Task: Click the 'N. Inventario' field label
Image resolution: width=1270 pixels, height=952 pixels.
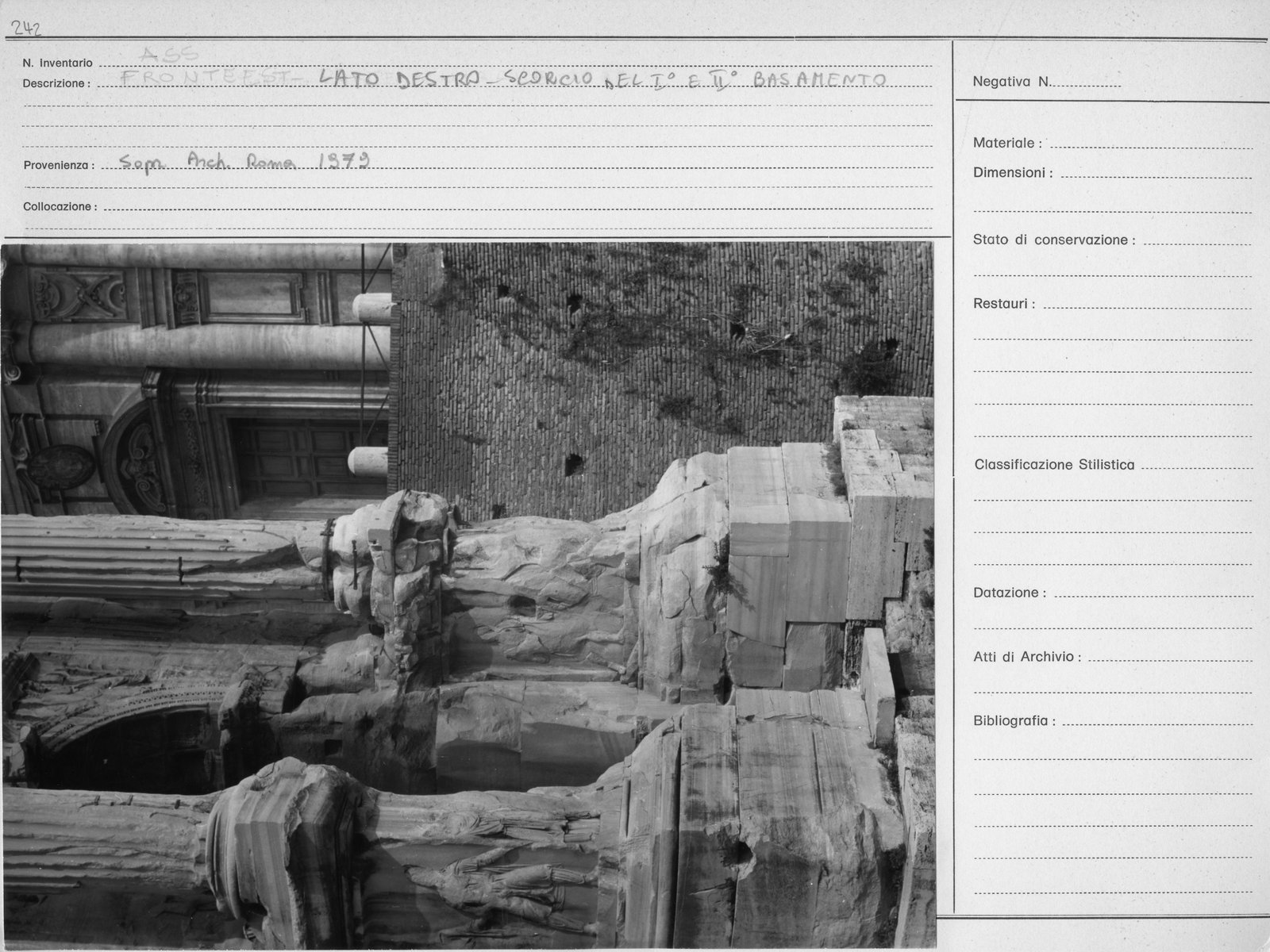Action: pos(57,63)
